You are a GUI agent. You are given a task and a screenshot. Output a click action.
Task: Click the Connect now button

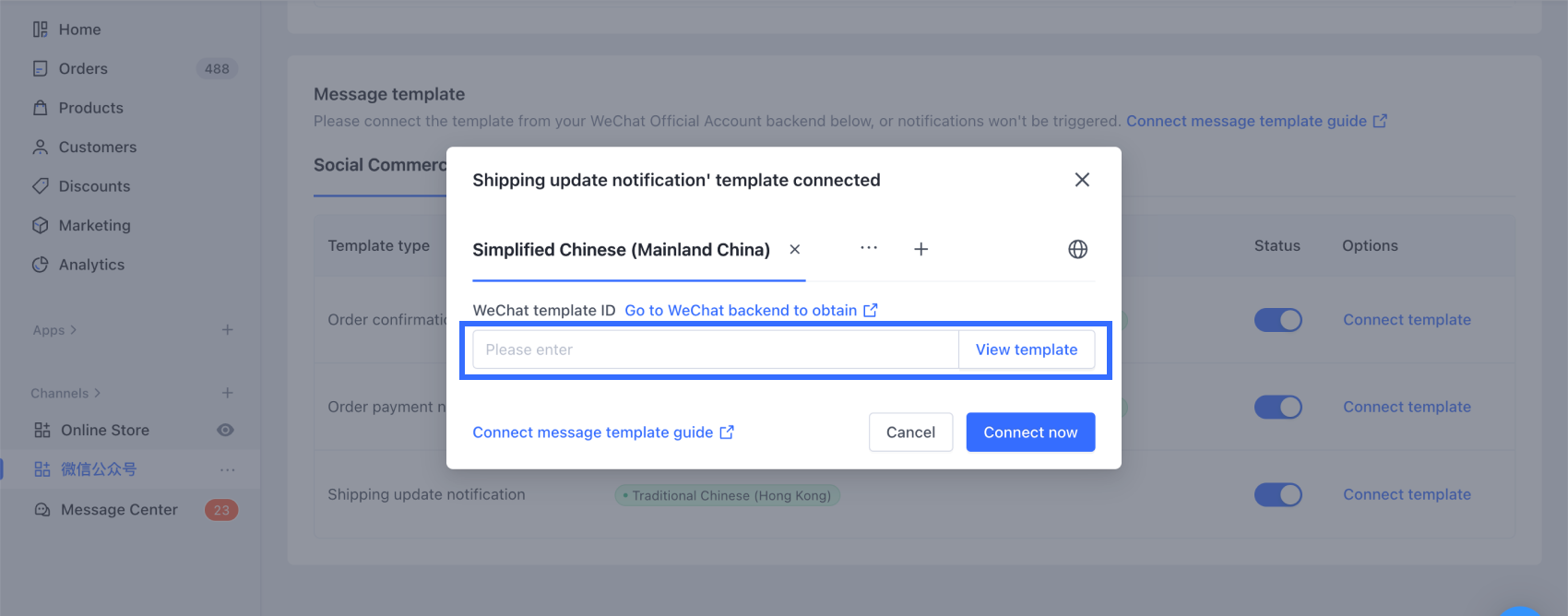coord(1030,432)
